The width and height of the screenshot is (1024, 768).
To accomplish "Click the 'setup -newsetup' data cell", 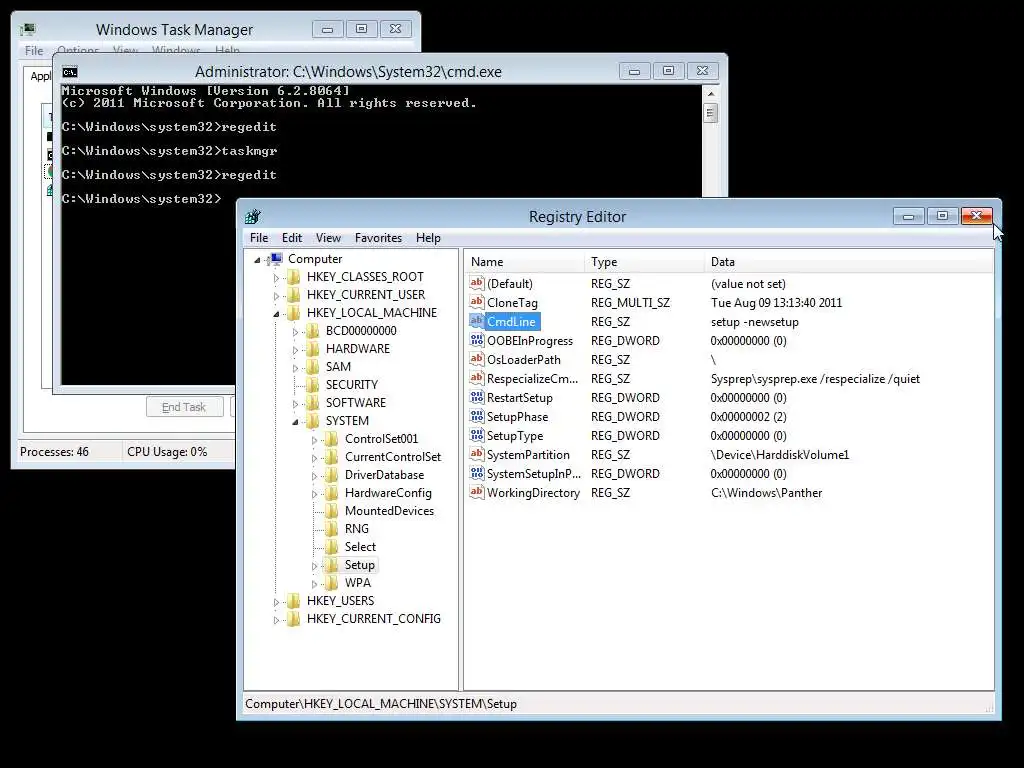I will pyautogui.click(x=754, y=321).
